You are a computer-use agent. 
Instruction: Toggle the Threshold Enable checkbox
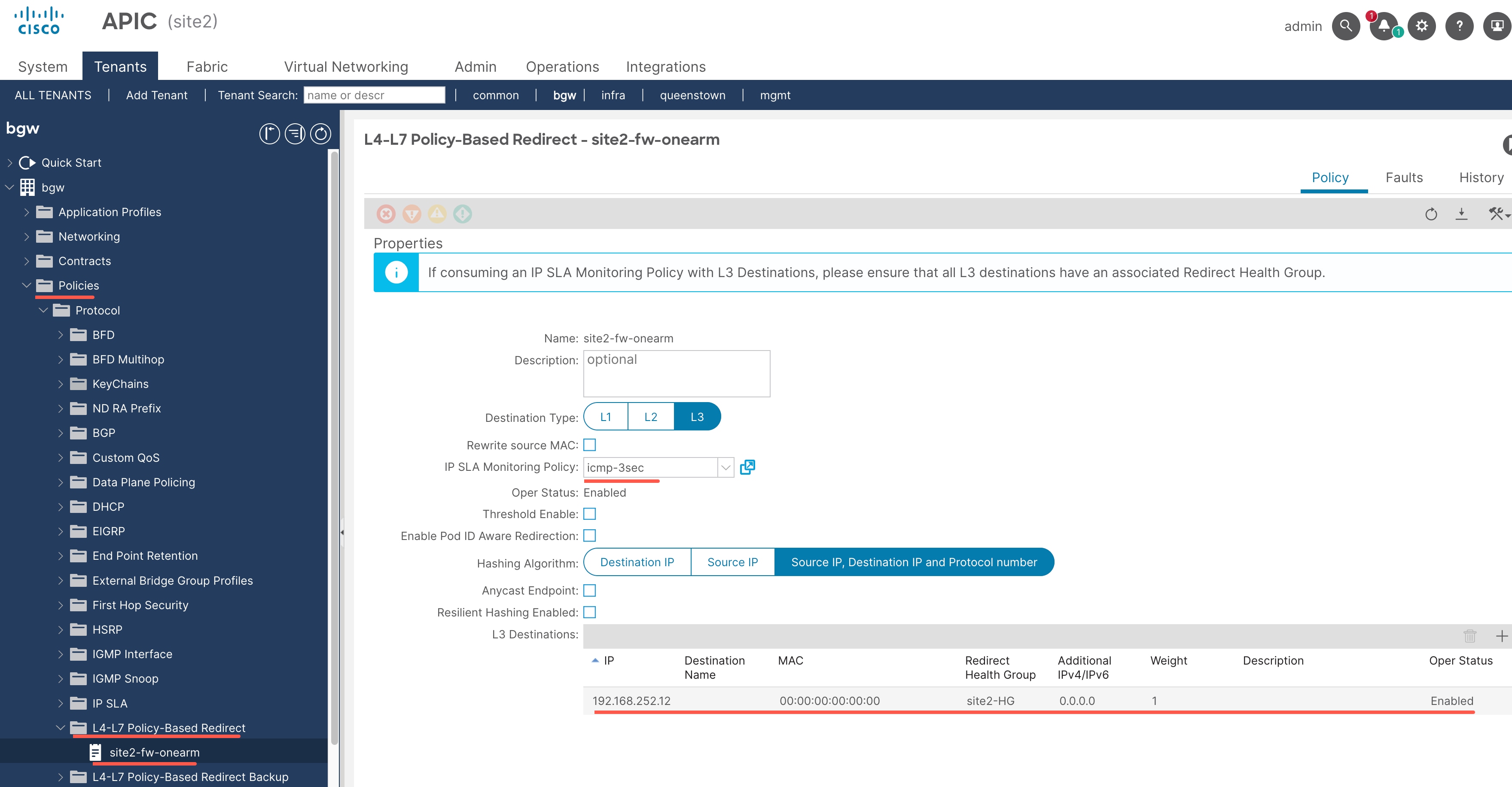(589, 514)
